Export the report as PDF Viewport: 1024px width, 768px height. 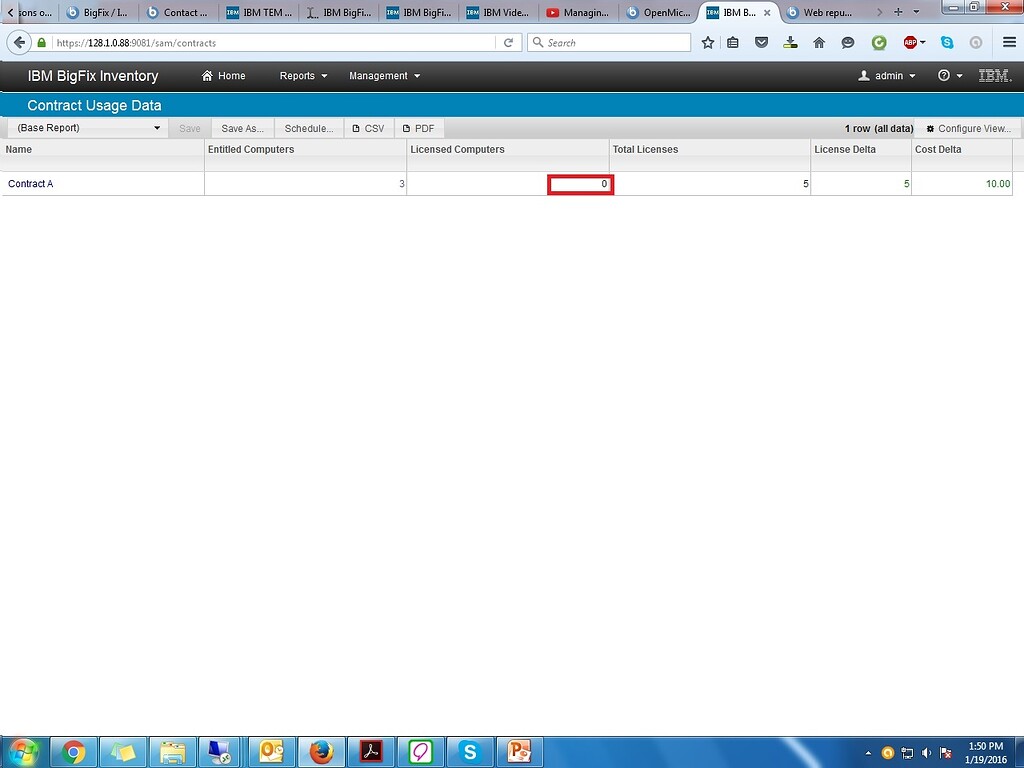(418, 128)
